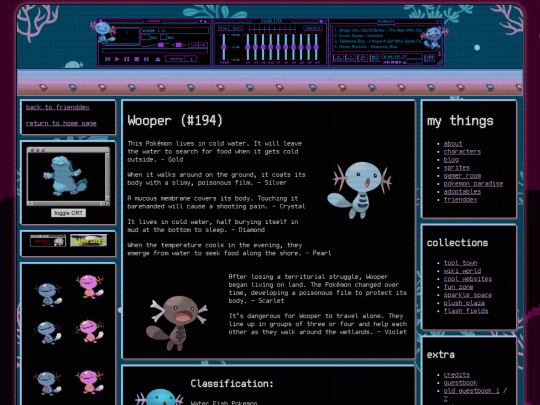The height and width of the screenshot is (405, 540).
Task: Open the gamer room link
Action: (462, 176)
